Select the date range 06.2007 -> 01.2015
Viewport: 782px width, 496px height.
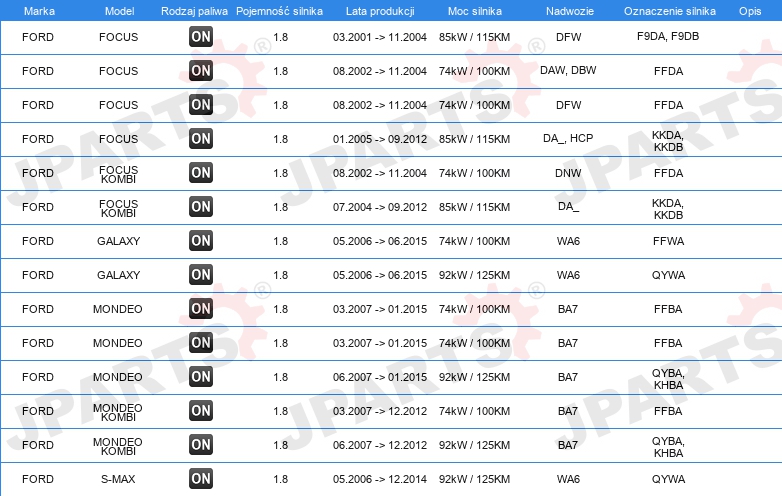tap(380, 377)
